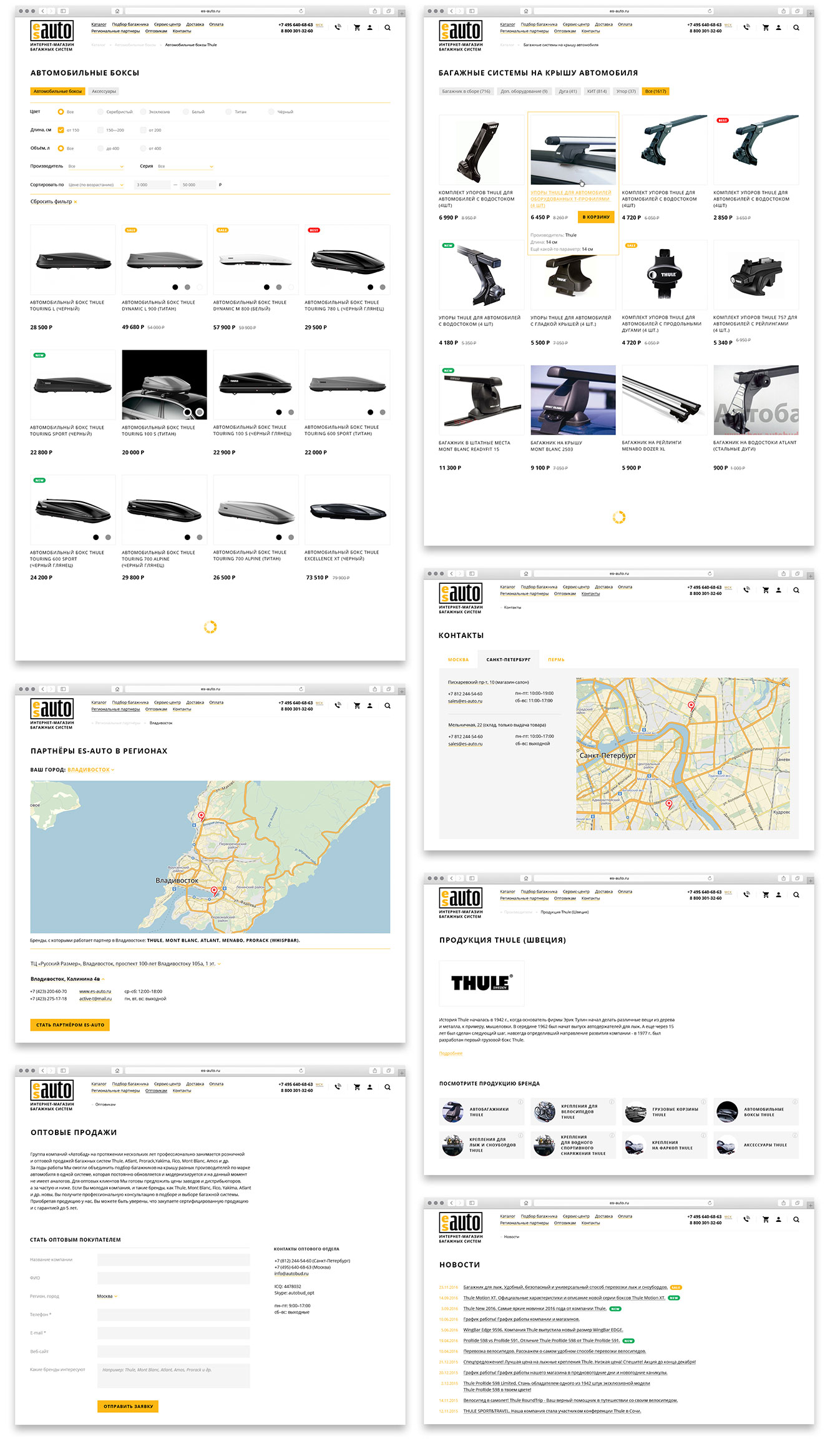Select volume от 400 radio button
The image size is (830, 1456).
(143, 149)
